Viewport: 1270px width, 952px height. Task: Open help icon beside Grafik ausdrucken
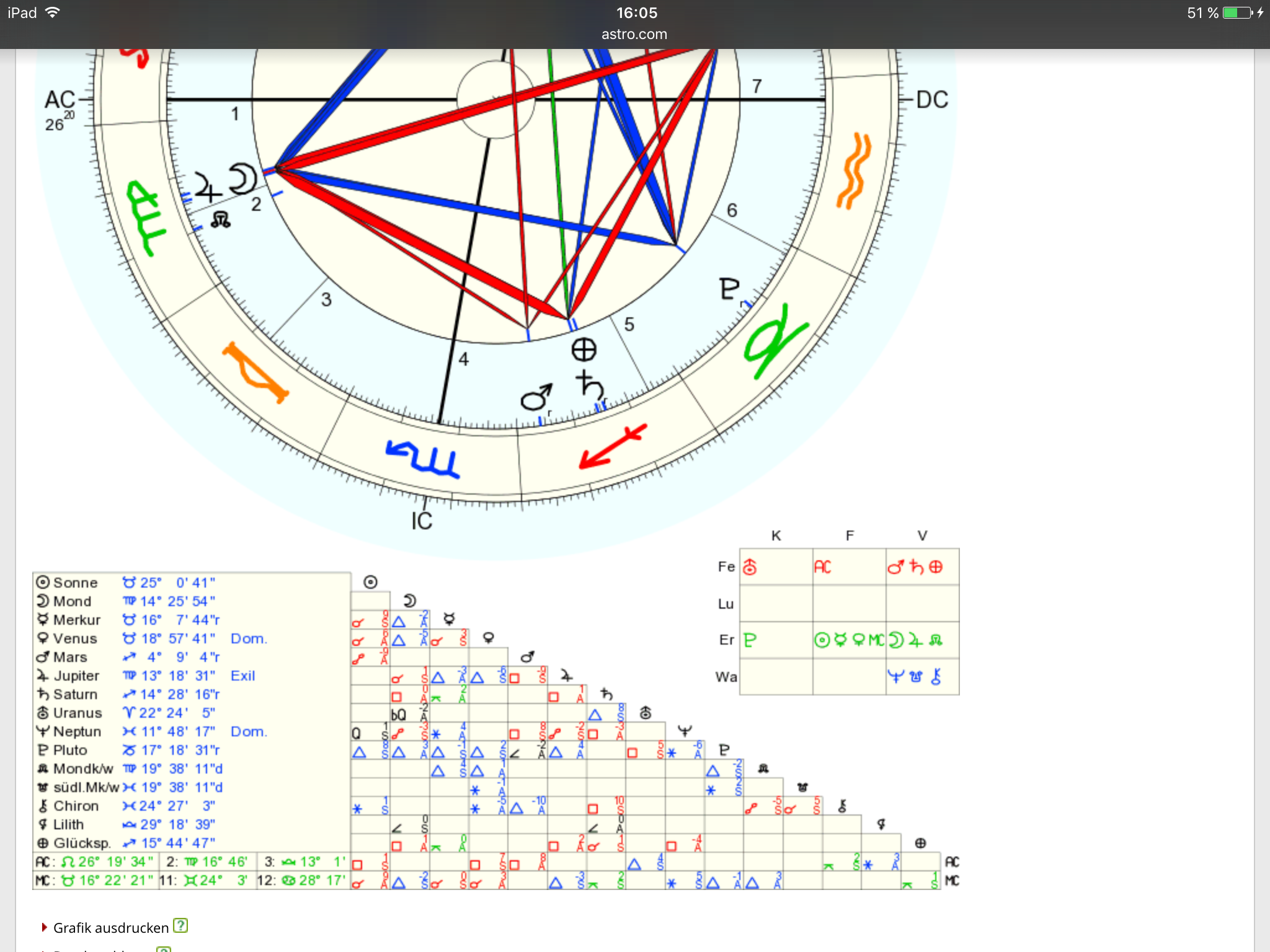coord(180,926)
